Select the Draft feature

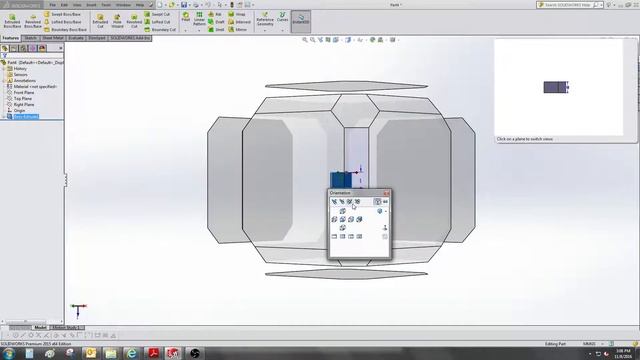click(x=216, y=22)
